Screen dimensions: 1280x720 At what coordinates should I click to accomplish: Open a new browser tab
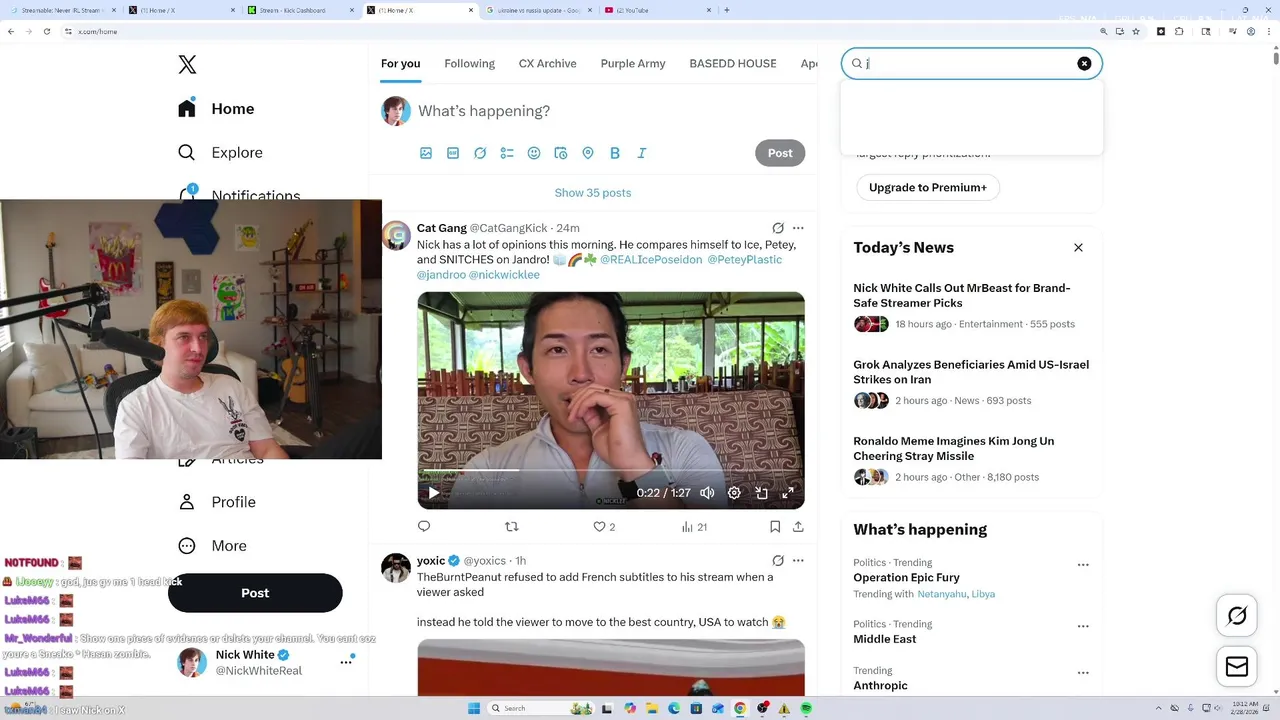[x=726, y=10]
